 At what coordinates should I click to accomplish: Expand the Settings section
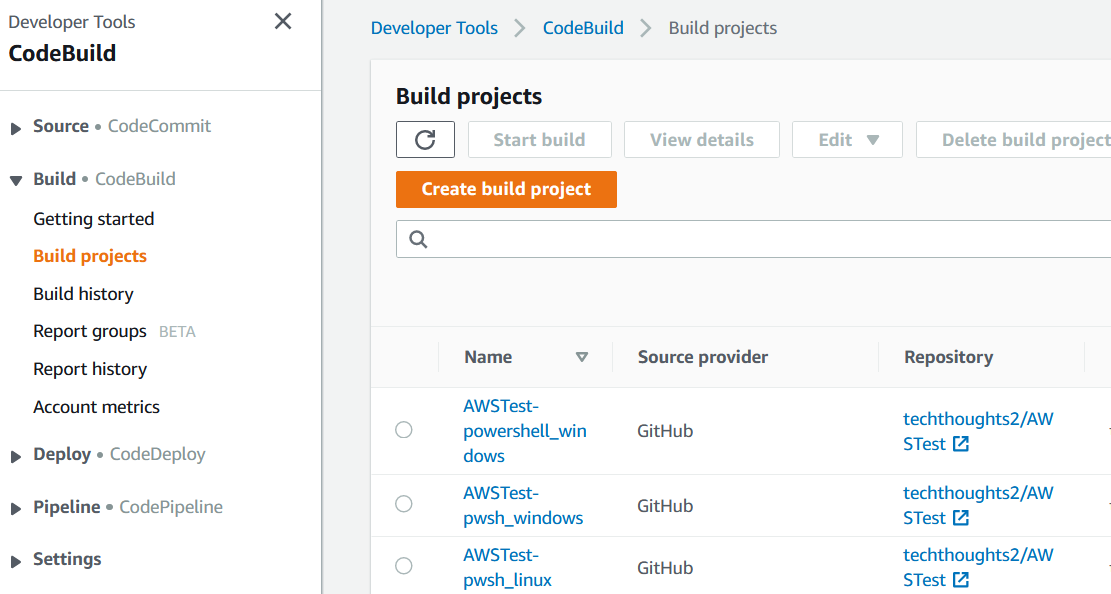16,561
